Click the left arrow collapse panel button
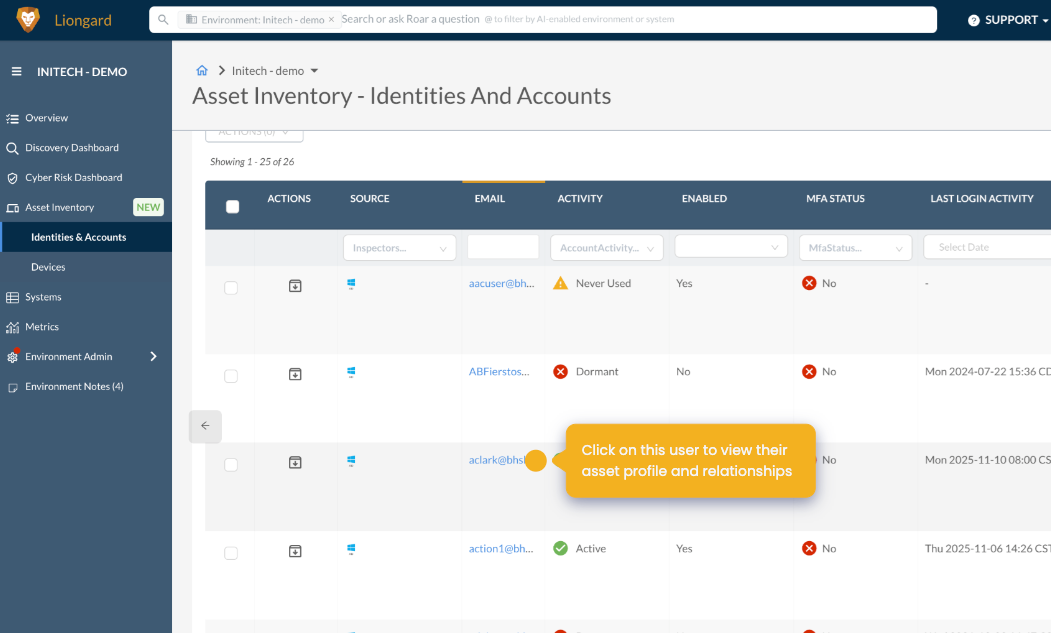This screenshot has width=1051, height=633. [205, 426]
